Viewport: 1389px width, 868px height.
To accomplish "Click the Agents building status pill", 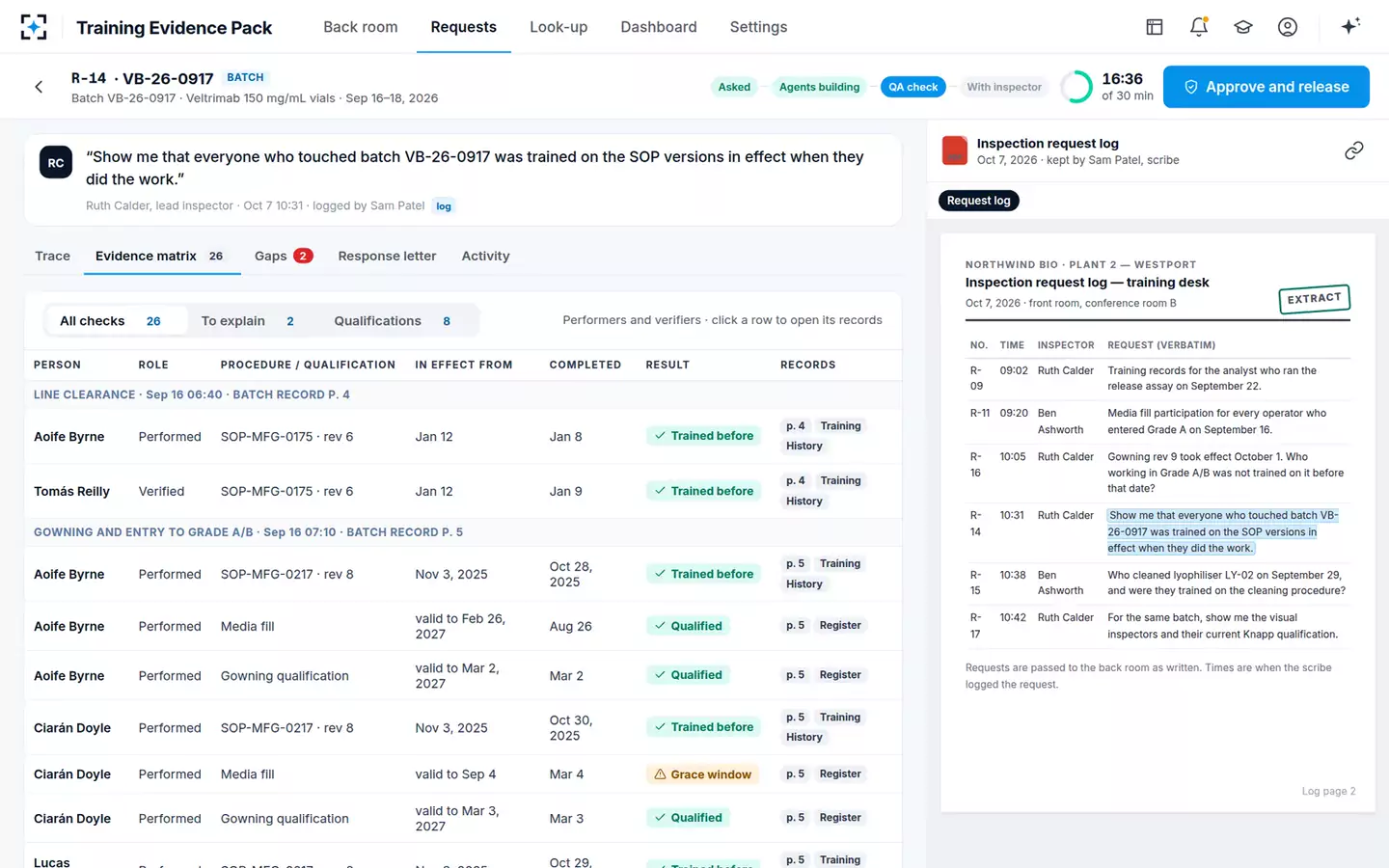I will [819, 87].
